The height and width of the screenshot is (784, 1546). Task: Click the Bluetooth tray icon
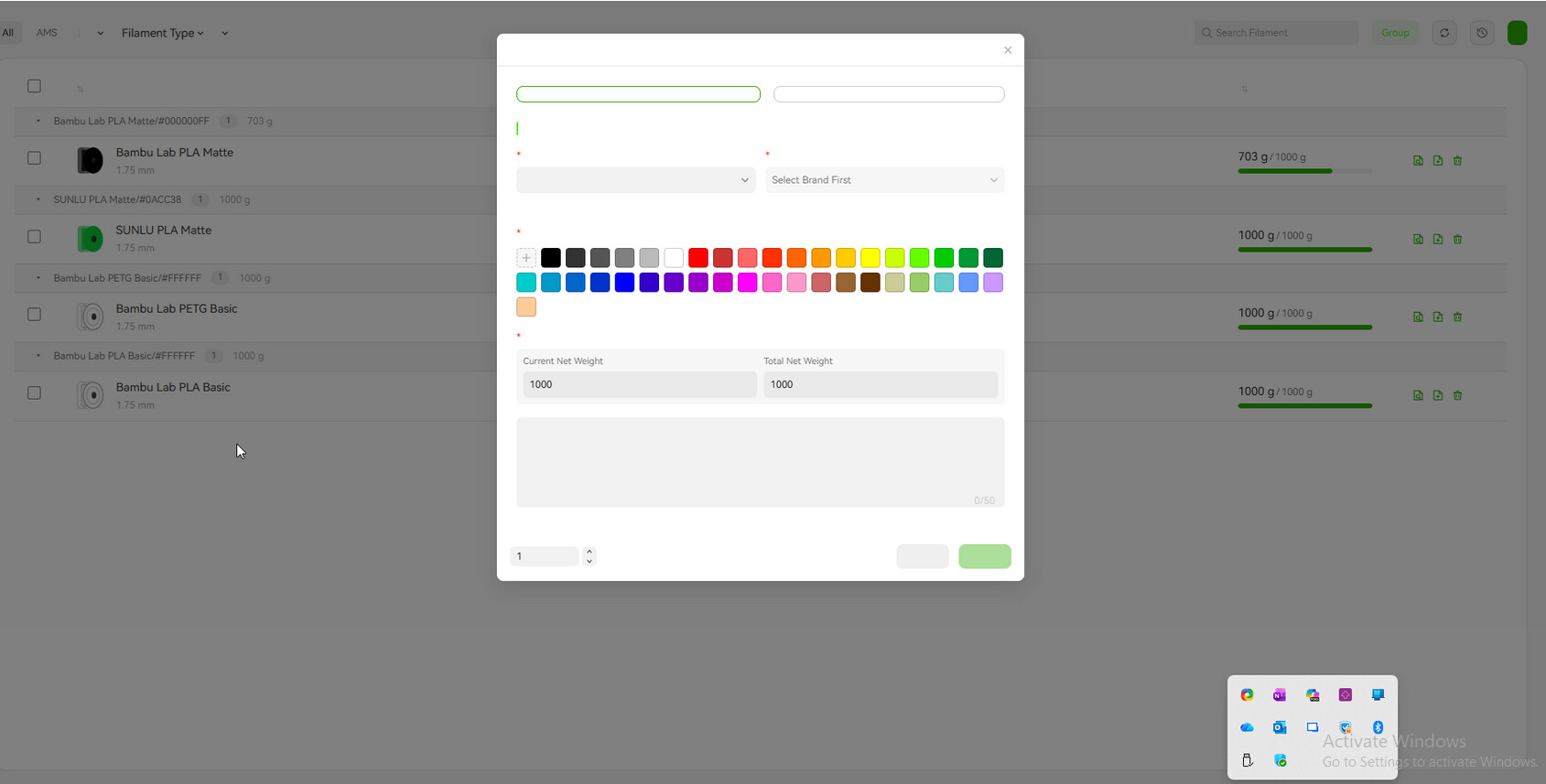(1378, 728)
